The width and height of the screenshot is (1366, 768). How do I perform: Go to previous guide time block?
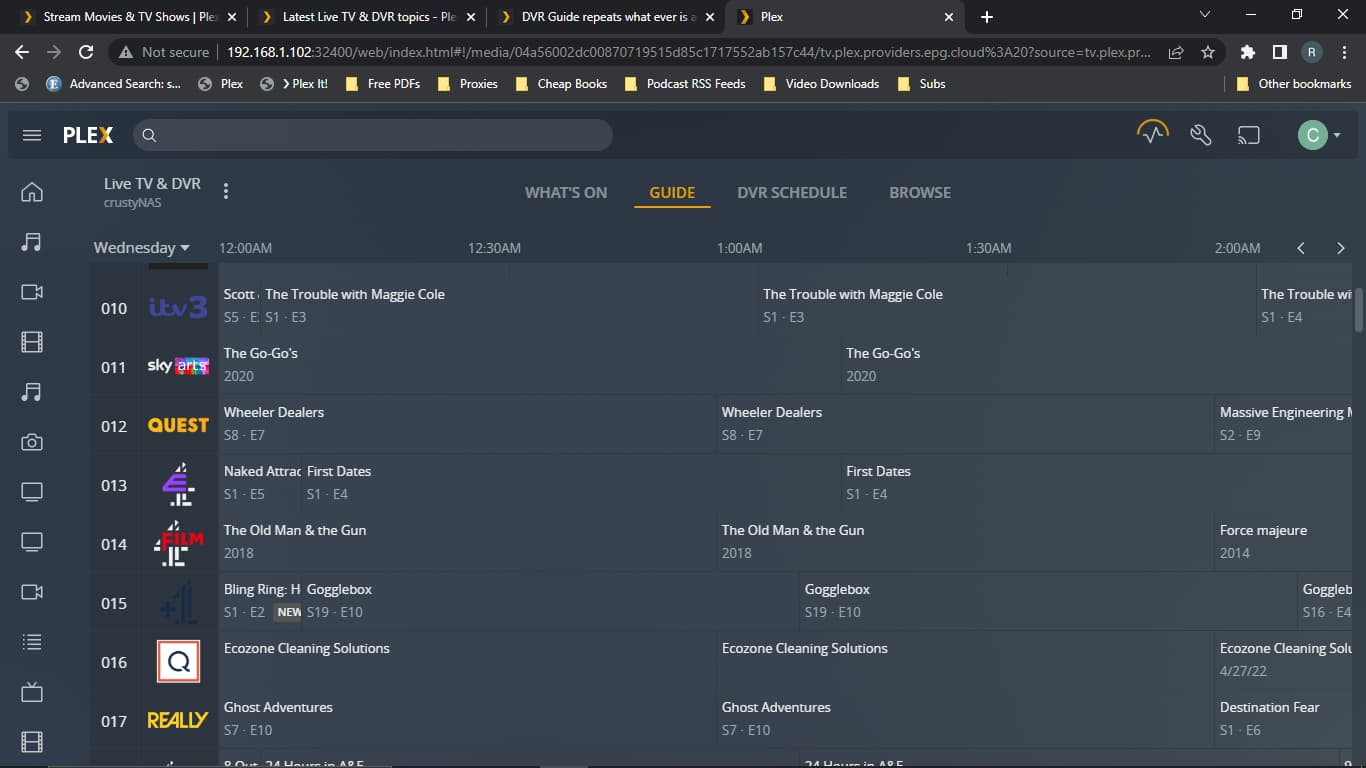click(x=1301, y=248)
